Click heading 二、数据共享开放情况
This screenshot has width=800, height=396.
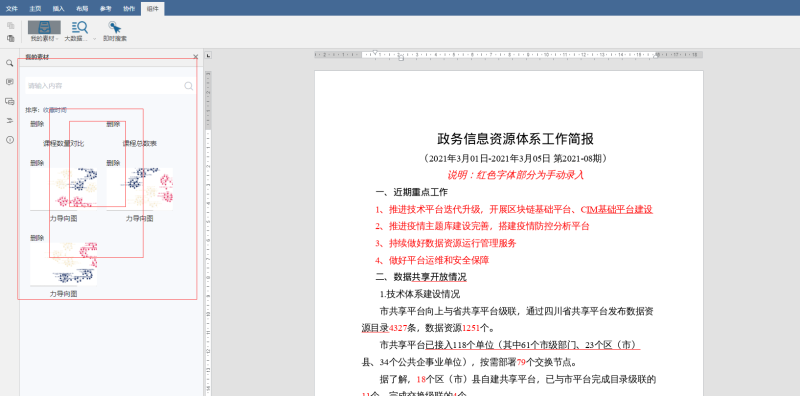pos(420,277)
